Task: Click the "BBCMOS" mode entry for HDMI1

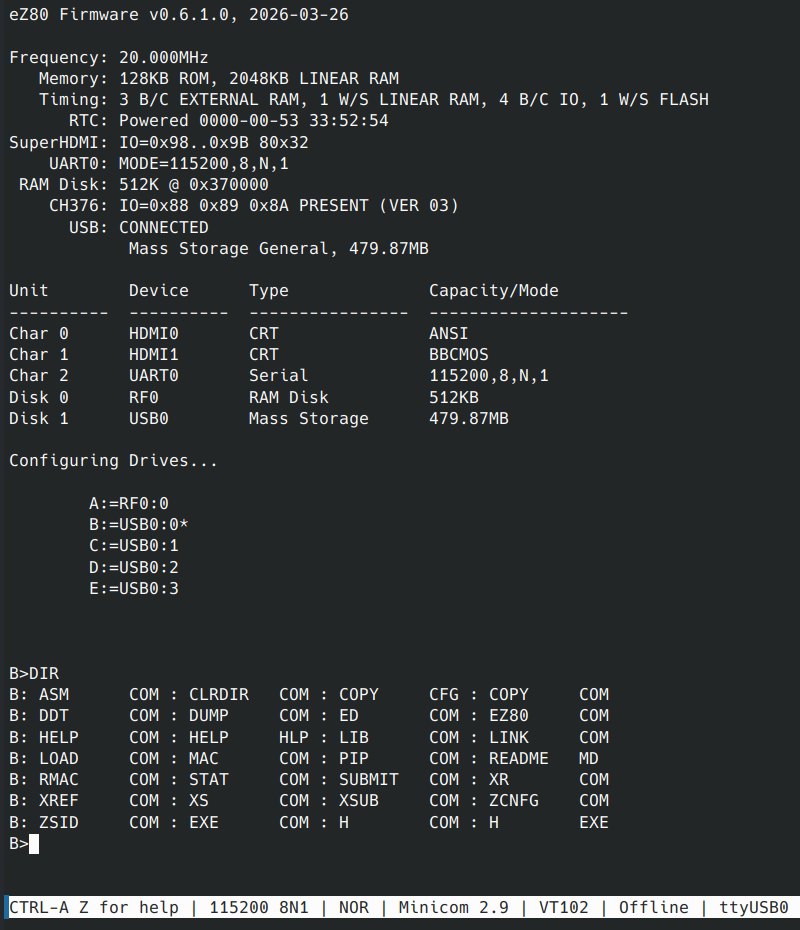Action: click(x=459, y=354)
